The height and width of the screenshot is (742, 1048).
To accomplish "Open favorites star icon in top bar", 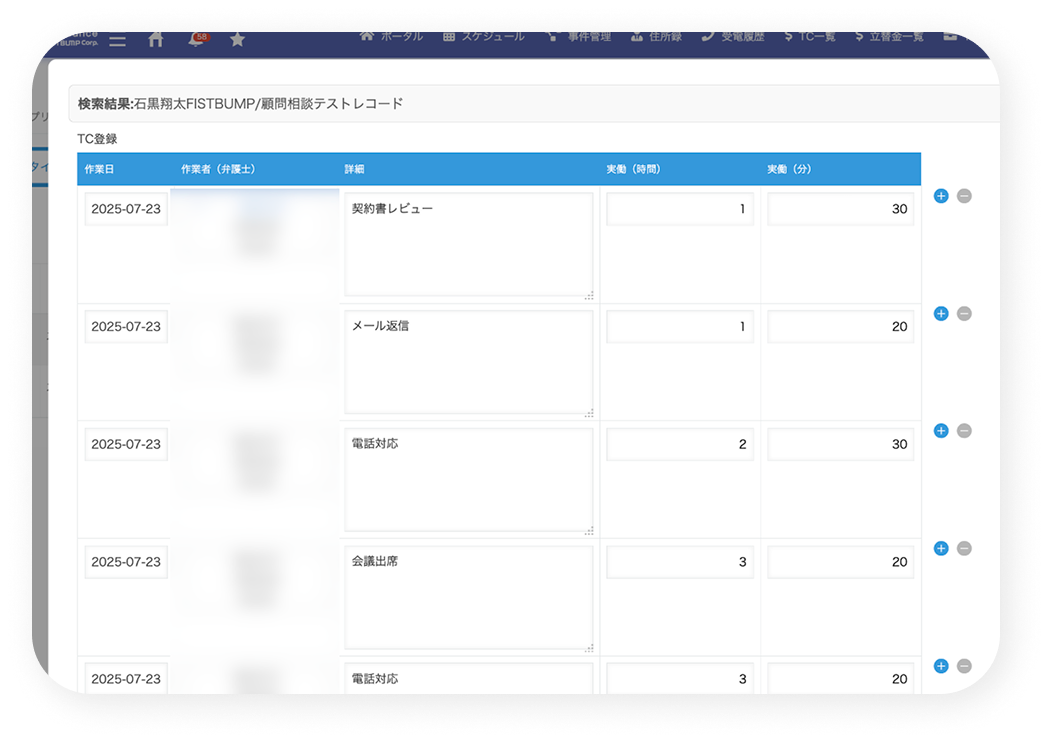I will pos(237,40).
